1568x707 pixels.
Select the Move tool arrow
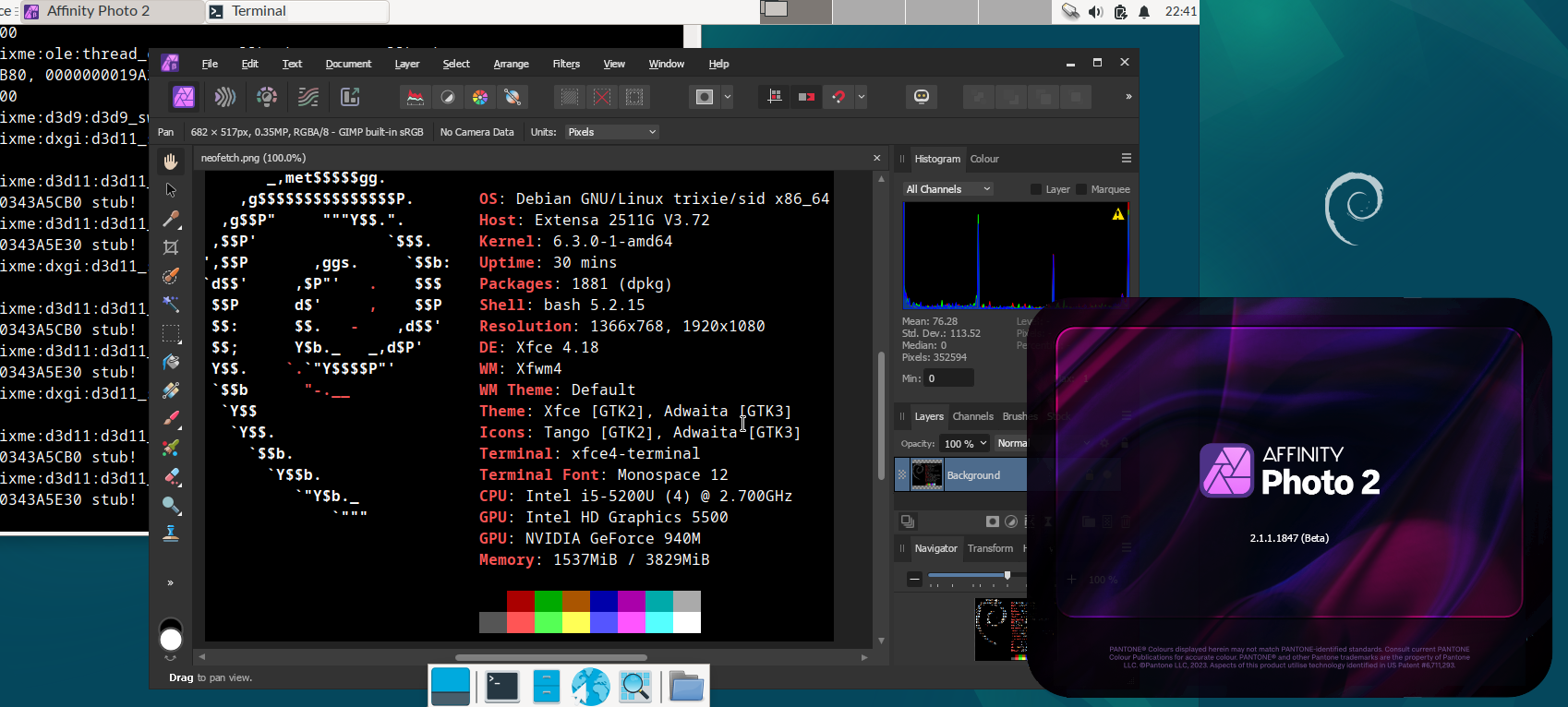tap(171, 190)
